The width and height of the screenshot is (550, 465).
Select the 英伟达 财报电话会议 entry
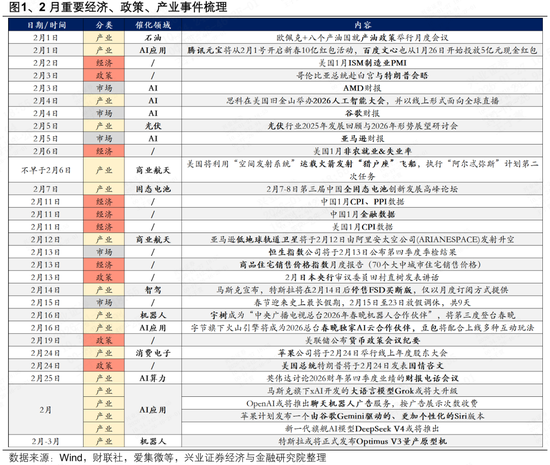(x=362, y=379)
